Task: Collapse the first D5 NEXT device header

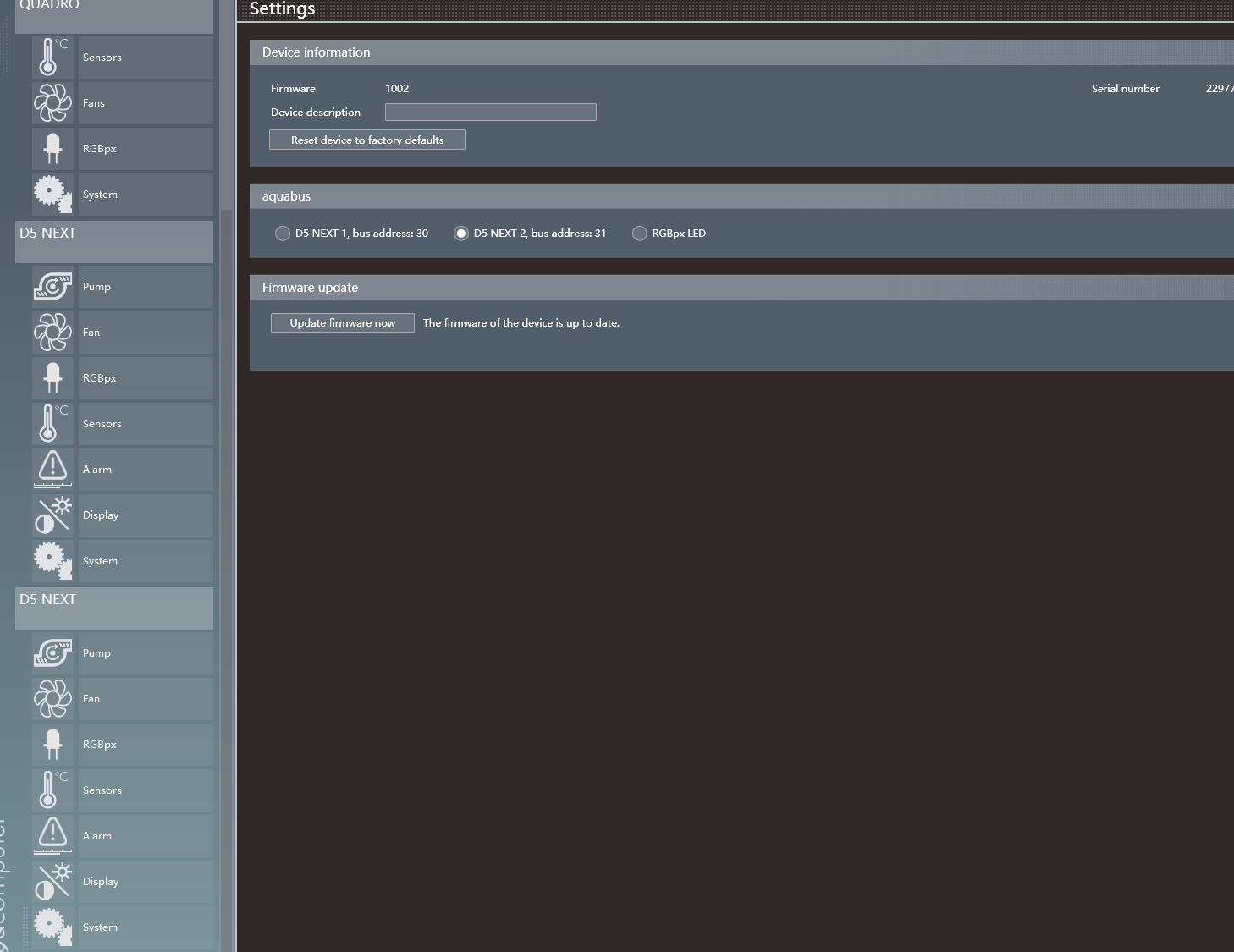Action: tap(114, 241)
